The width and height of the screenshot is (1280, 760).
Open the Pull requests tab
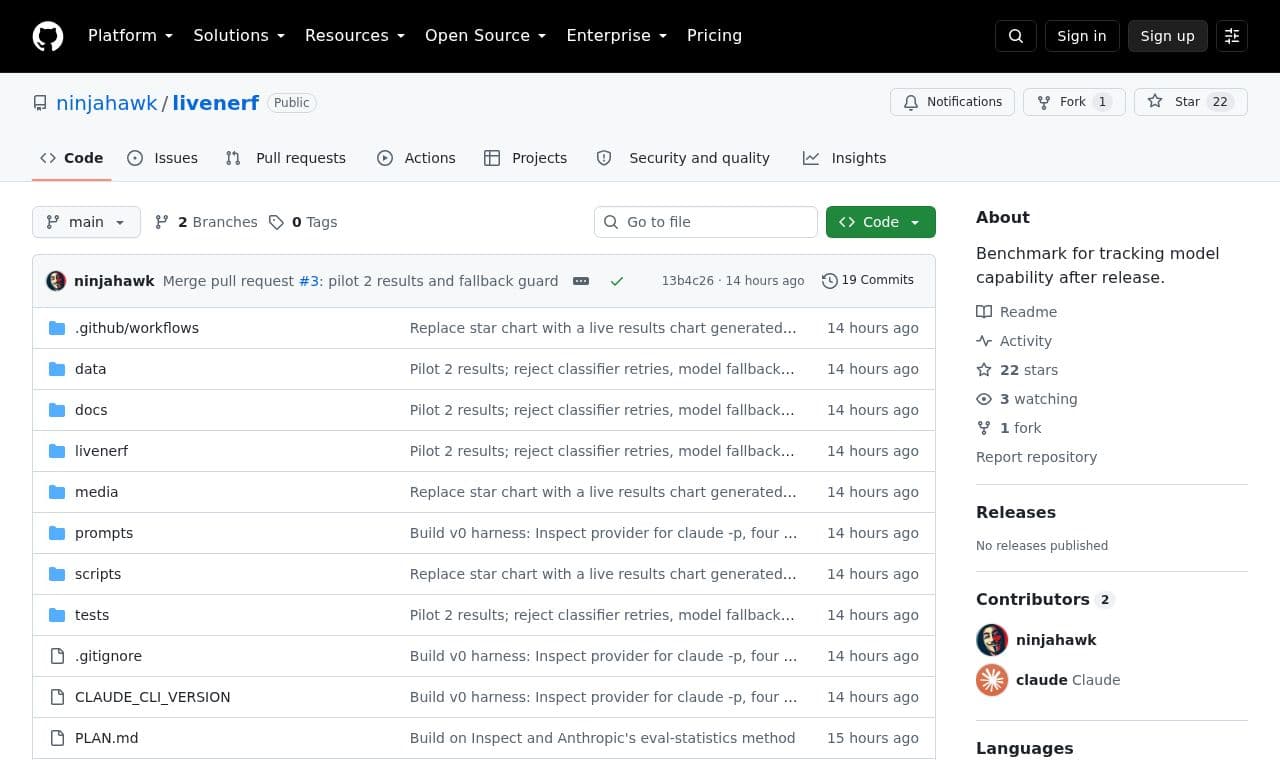[x=286, y=158]
